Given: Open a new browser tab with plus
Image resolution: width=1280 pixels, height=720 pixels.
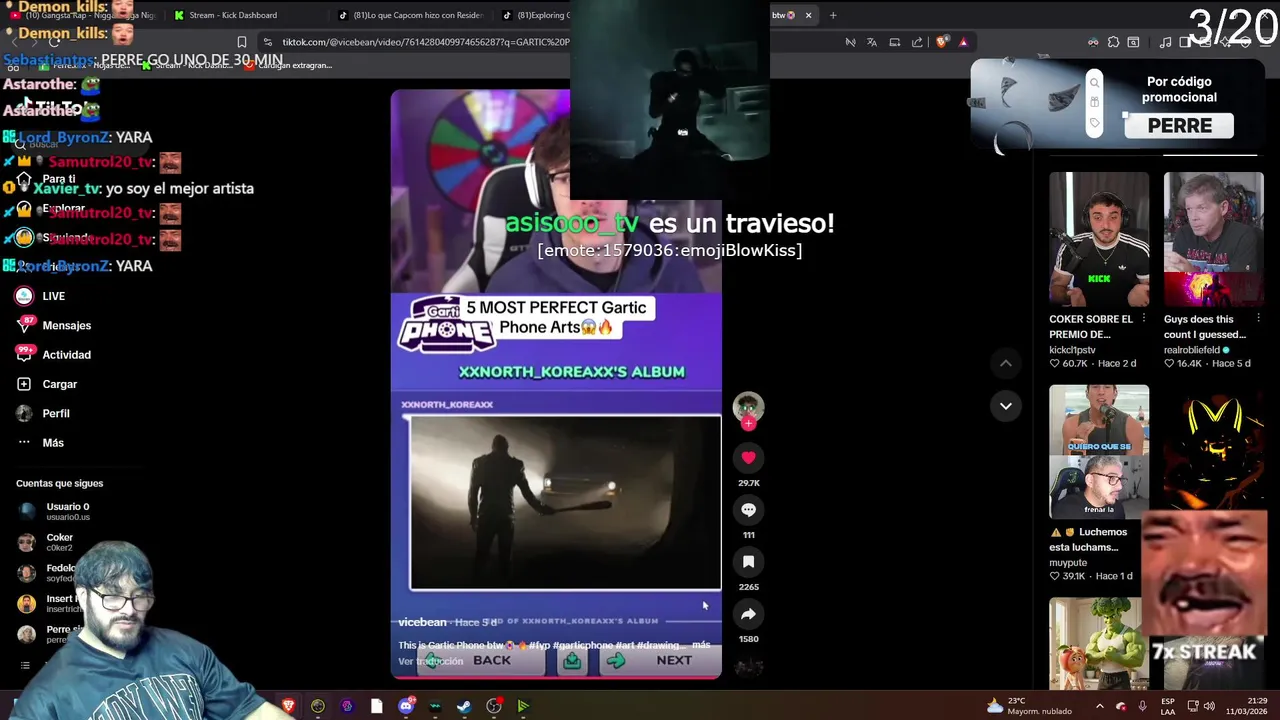Looking at the screenshot, I should pos(832,15).
